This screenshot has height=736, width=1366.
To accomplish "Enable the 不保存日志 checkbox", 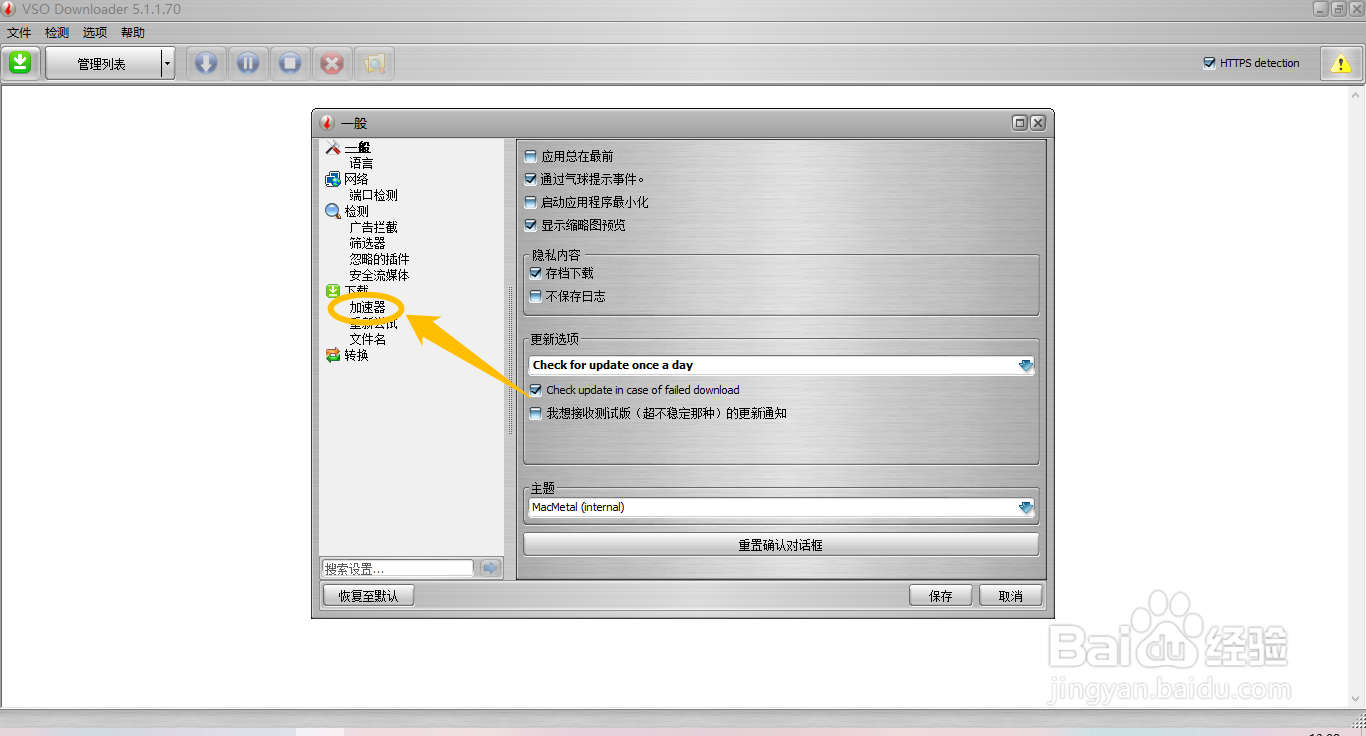I will point(536,296).
